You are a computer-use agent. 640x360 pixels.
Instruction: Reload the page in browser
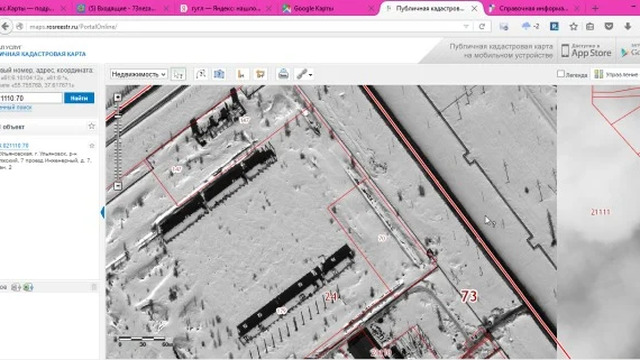(482, 27)
